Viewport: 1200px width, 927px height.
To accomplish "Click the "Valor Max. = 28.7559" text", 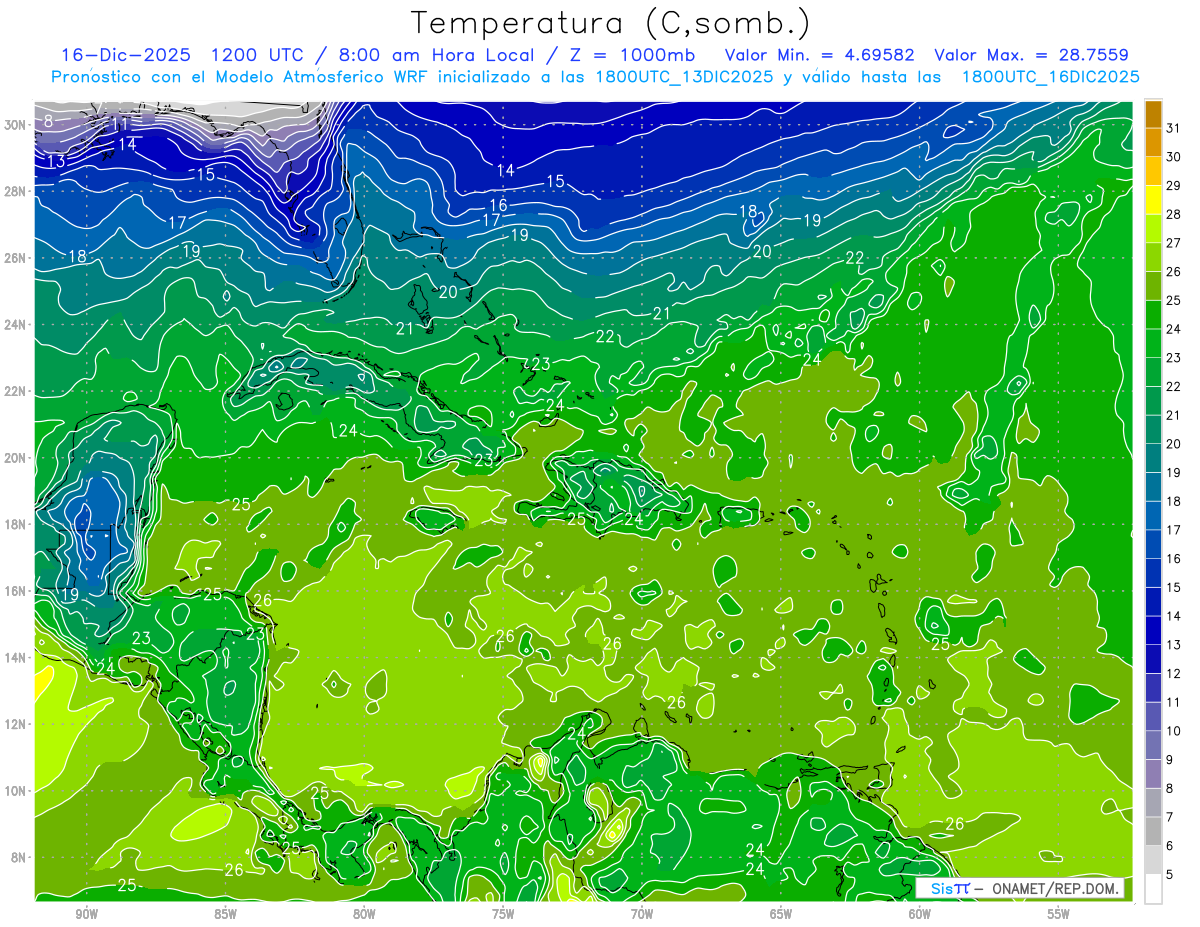I will pos(1031,54).
